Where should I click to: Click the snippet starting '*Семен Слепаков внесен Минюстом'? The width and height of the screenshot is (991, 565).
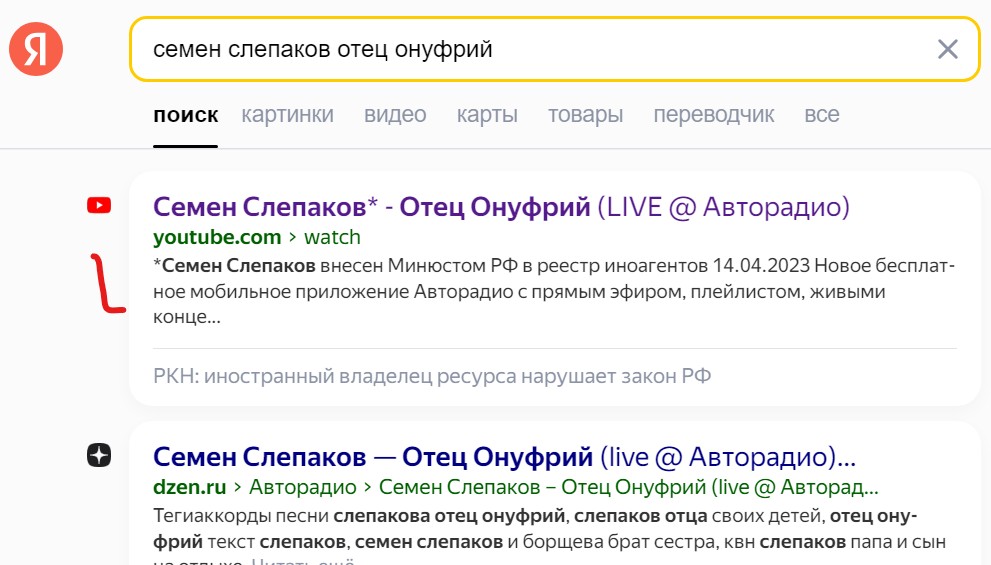(x=554, y=291)
